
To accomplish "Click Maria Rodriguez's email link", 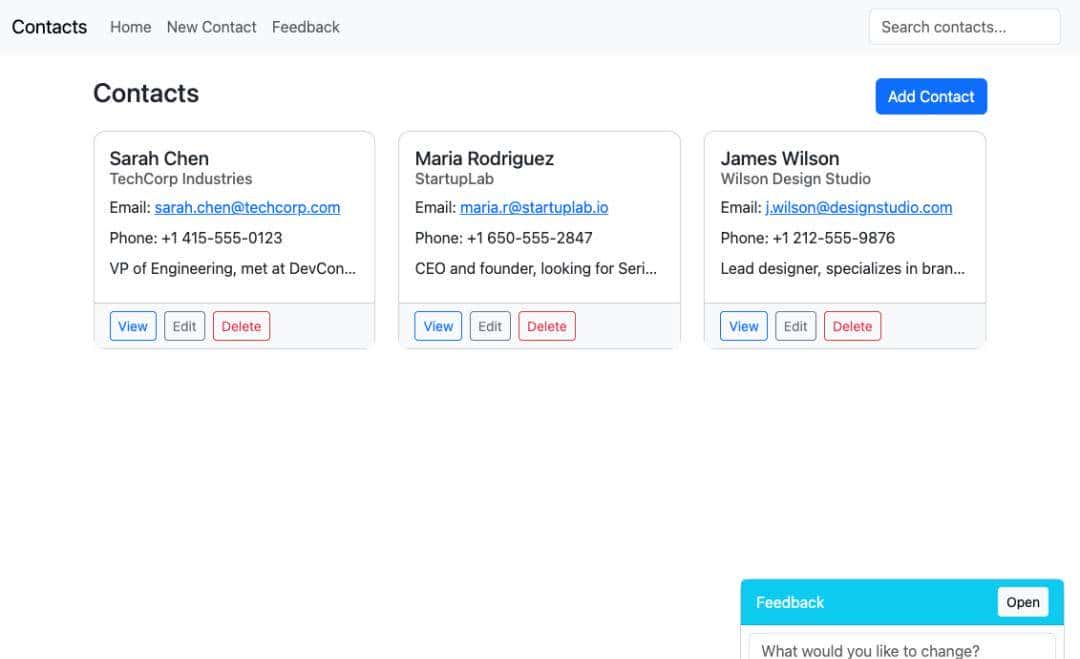I will [534, 208].
